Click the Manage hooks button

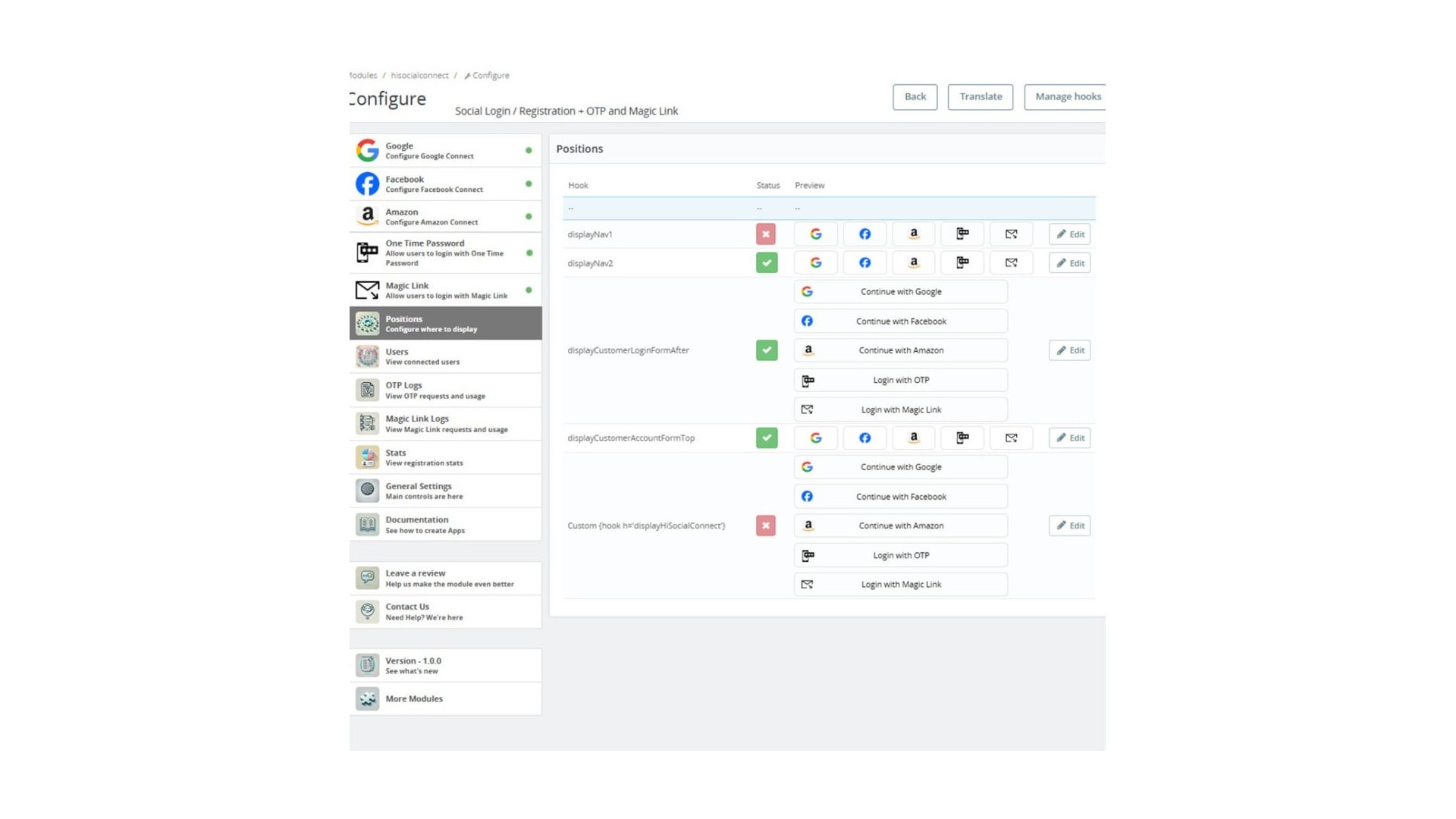coord(1067,96)
